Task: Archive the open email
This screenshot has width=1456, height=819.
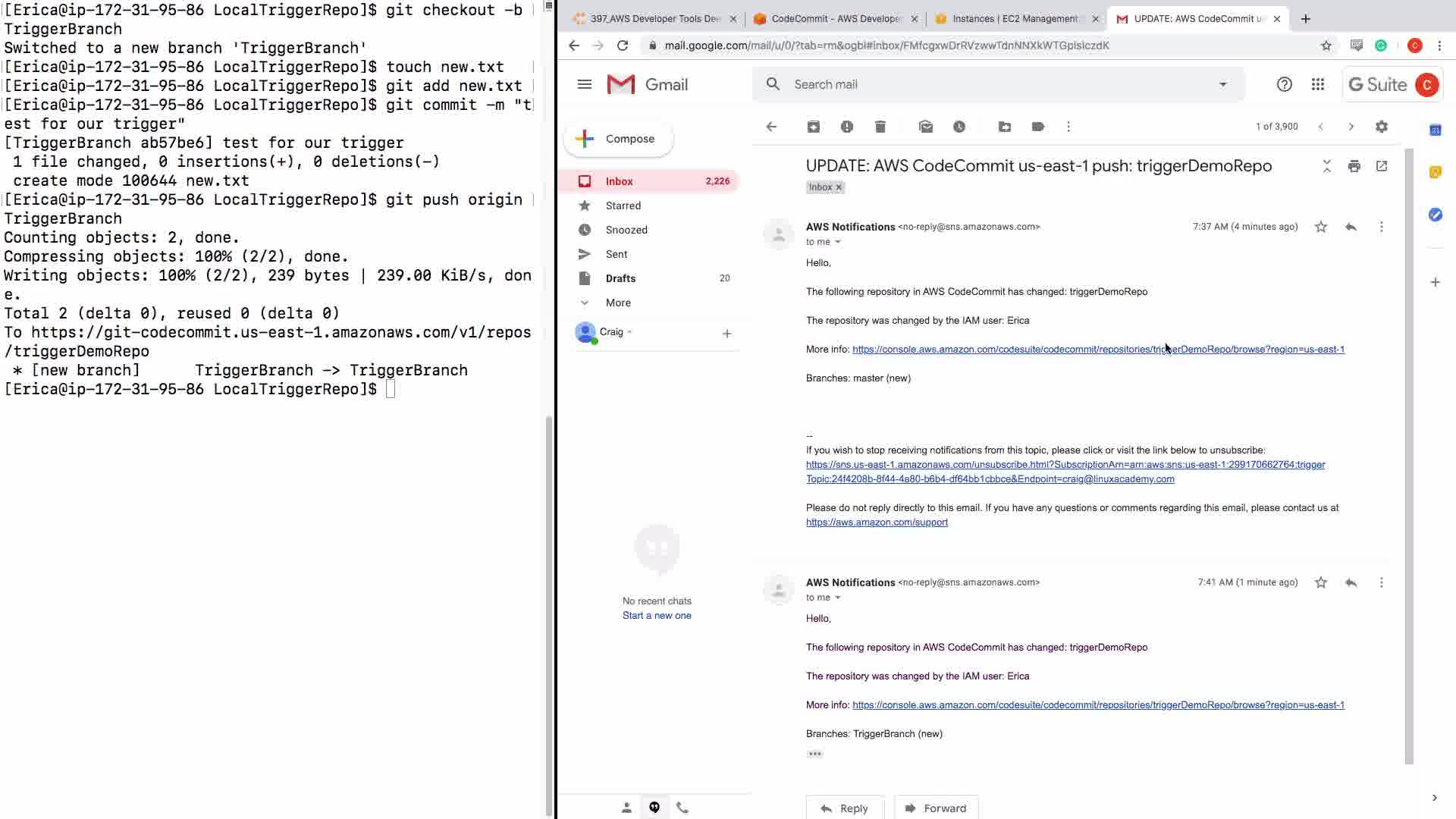Action: click(813, 127)
